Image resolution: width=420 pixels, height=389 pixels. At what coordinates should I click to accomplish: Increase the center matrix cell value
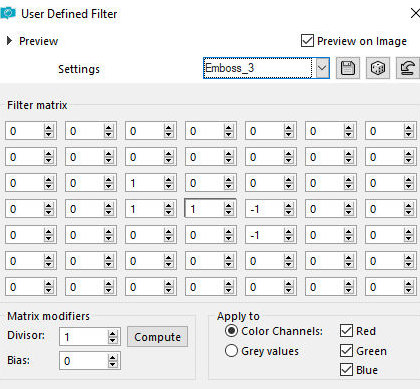tap(229, 206)
